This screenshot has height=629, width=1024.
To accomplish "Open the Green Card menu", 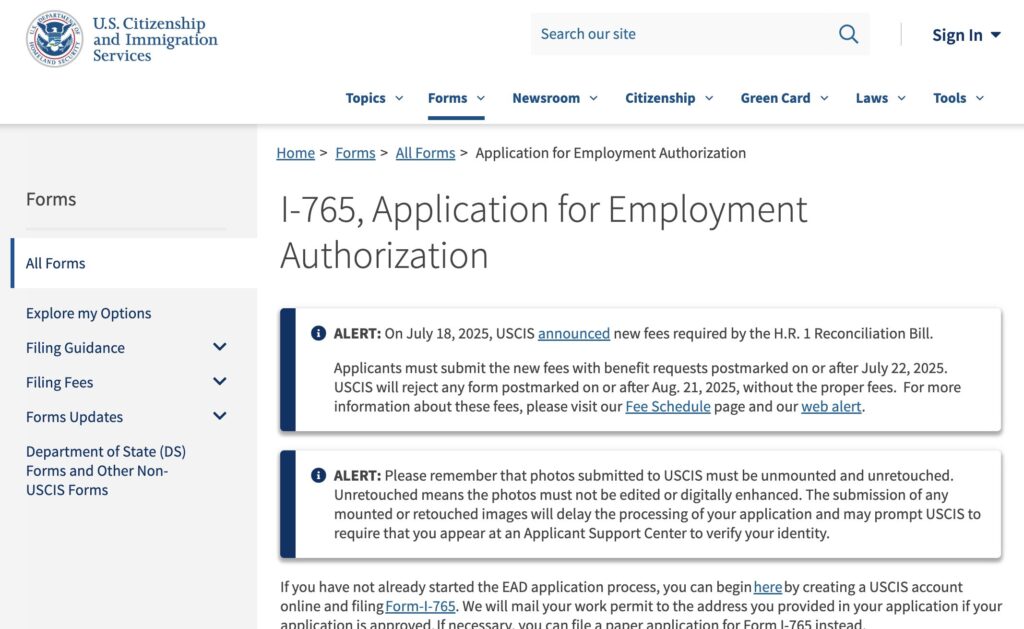I will pyautogui.click(x=784, y=98).
